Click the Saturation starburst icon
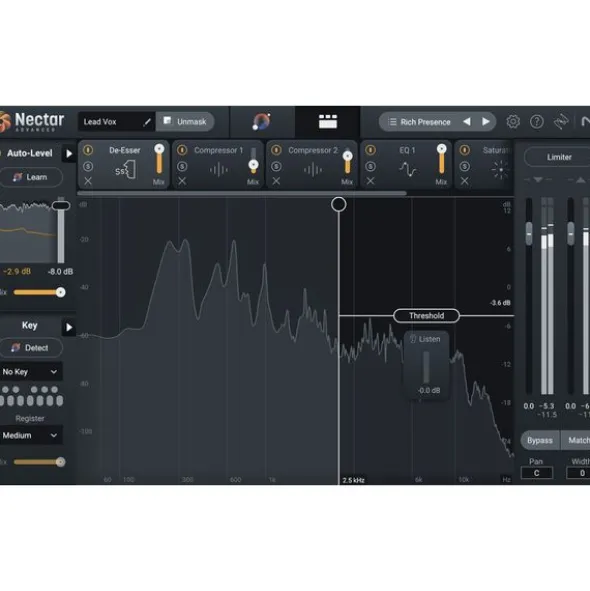The height and width of the screenshot is (591, 590). coord(501,170)
